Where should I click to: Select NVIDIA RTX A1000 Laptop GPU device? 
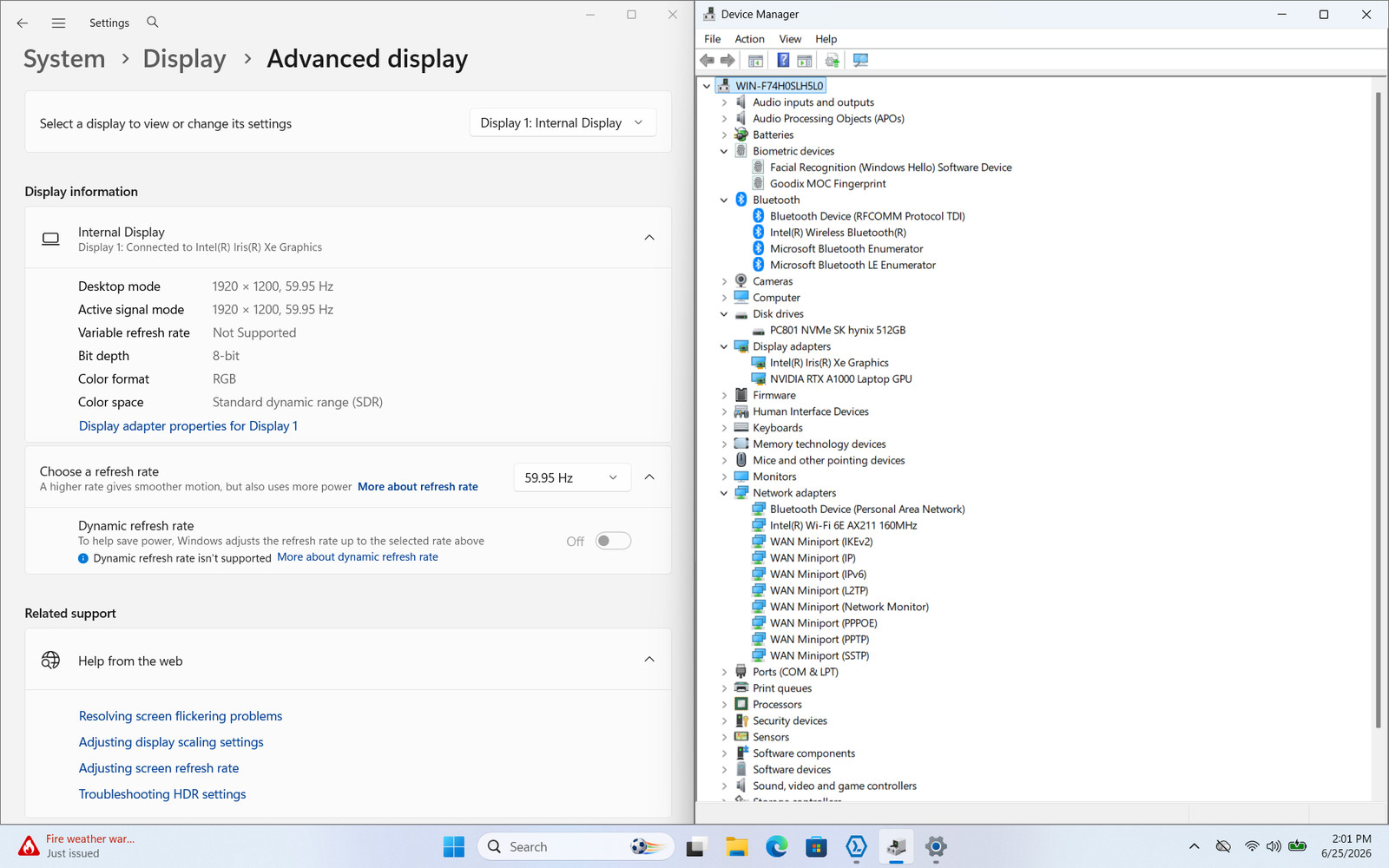[840, 379]
